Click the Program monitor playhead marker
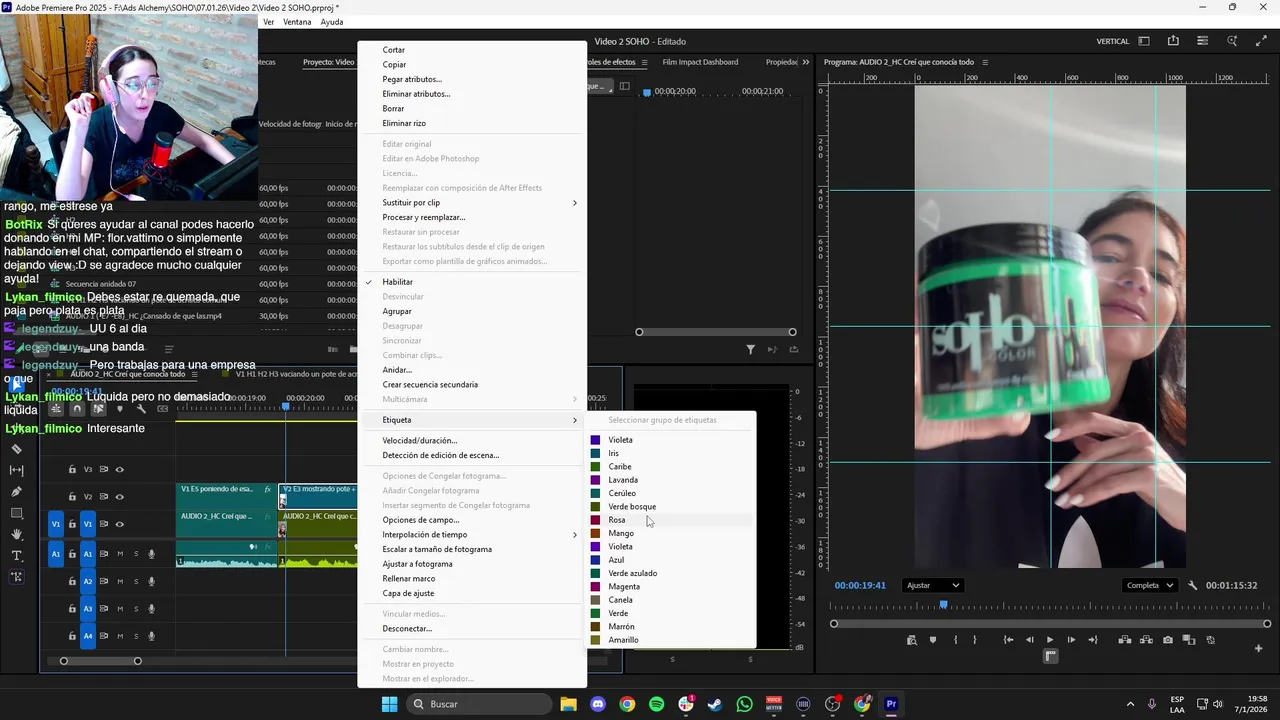 [x=943, y=605]
